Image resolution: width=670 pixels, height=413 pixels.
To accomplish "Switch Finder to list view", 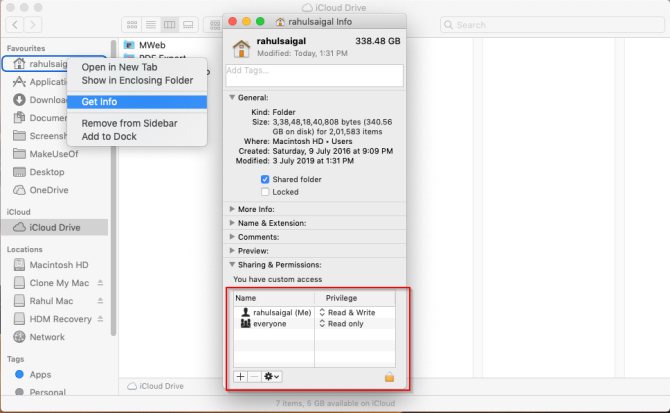I will coord(149,23).
